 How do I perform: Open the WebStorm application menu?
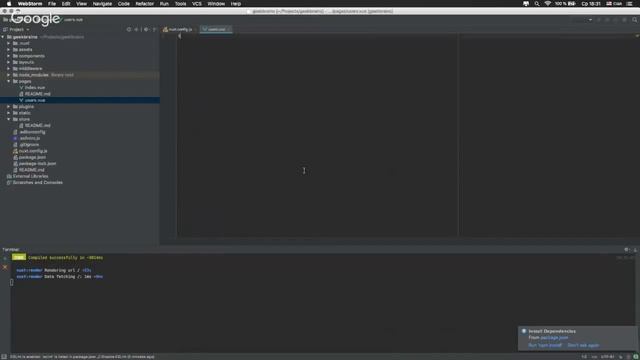(x=30, y=4)
